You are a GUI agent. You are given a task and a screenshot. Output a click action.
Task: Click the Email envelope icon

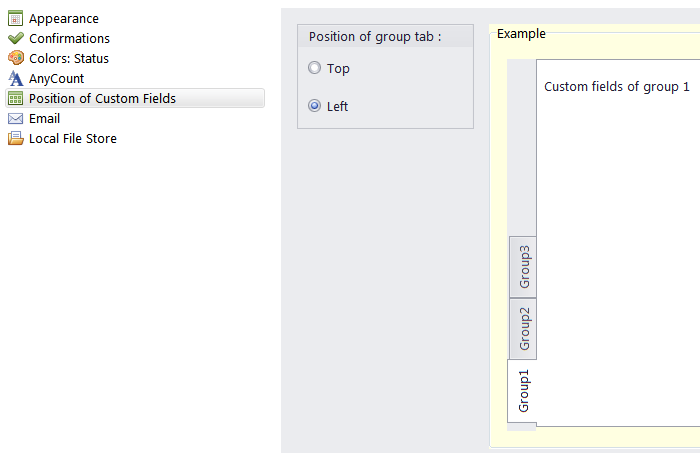(x=16, y=118)
